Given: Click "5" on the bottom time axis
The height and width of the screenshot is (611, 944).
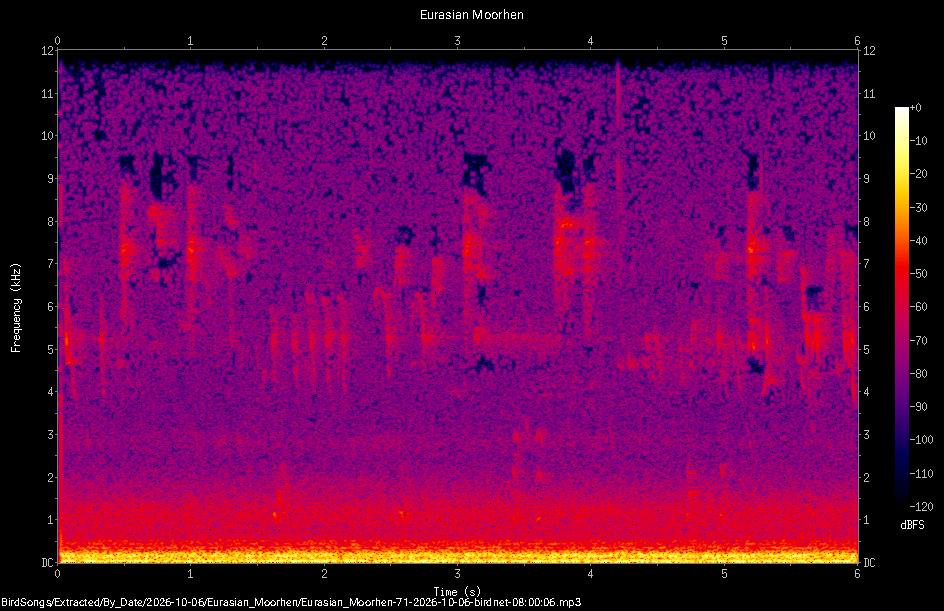Looking at the screenshot, I should pos(724,574).
